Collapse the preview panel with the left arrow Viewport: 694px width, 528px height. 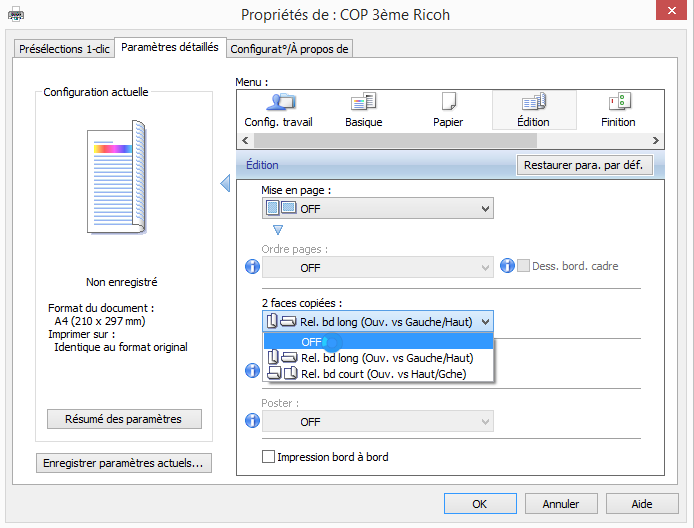[x=225, y=183]
